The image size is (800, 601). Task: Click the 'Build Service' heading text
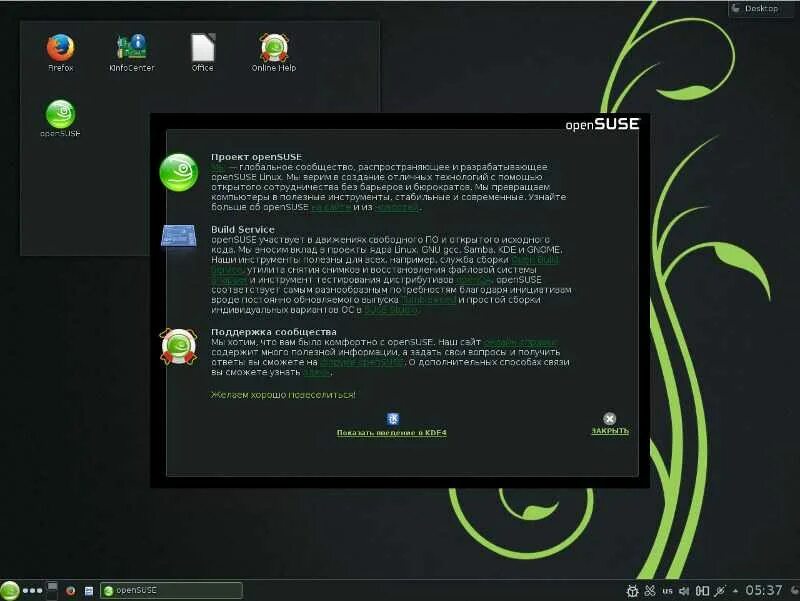click(243, 230)
